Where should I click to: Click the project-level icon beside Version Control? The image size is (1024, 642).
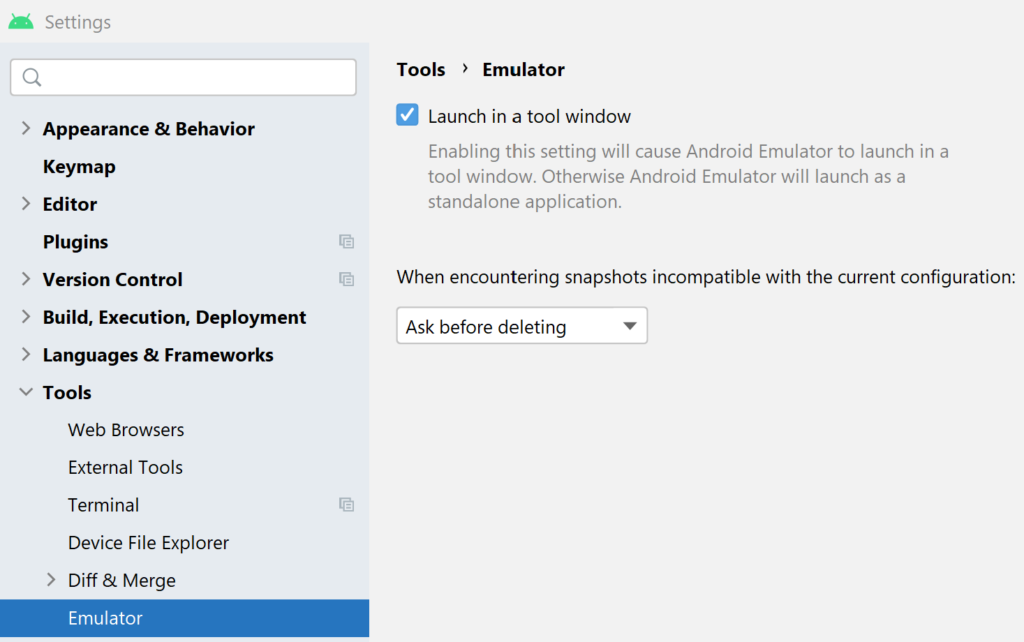[346, 280]
